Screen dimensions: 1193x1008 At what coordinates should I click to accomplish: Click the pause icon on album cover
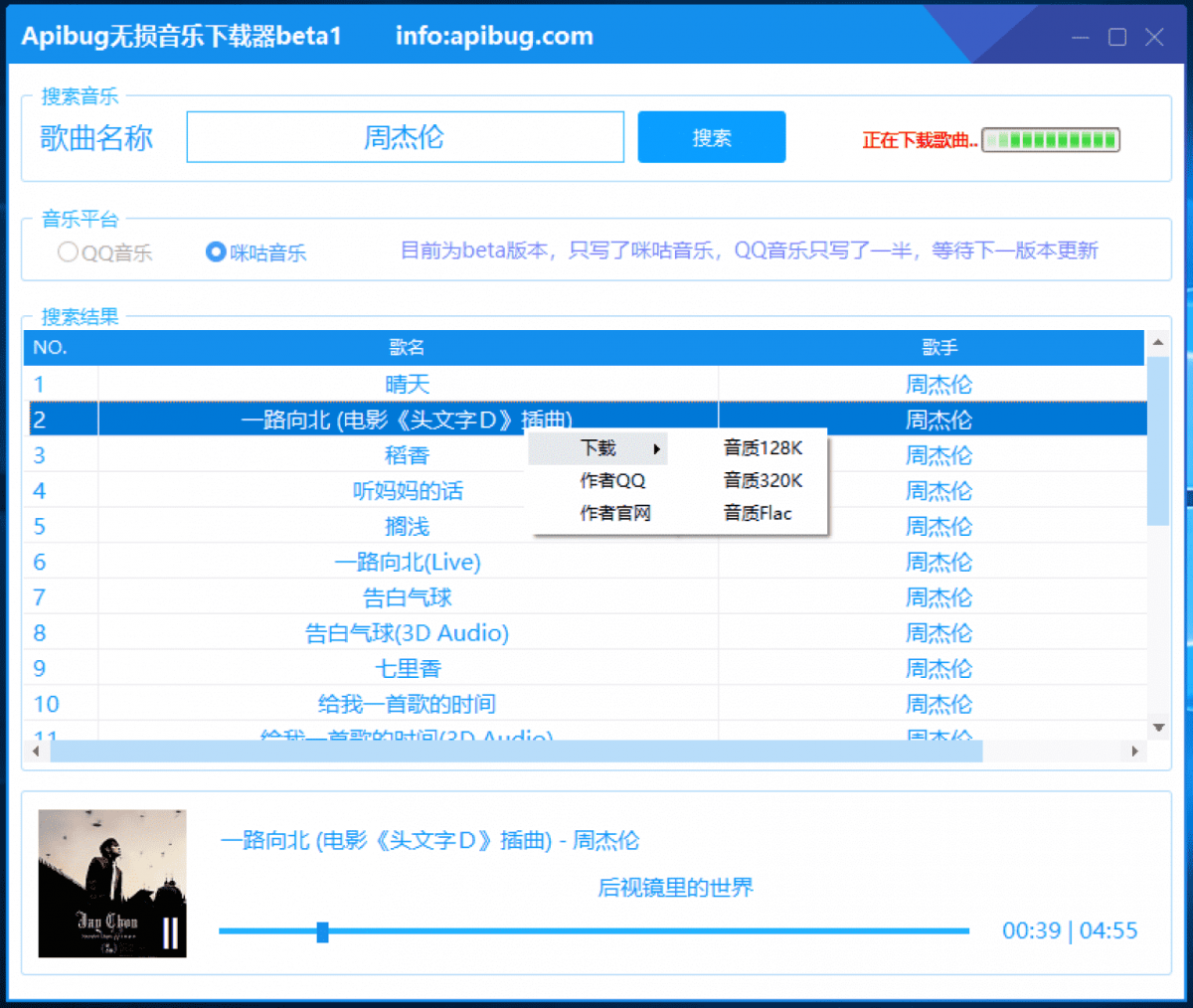point(170,932)
